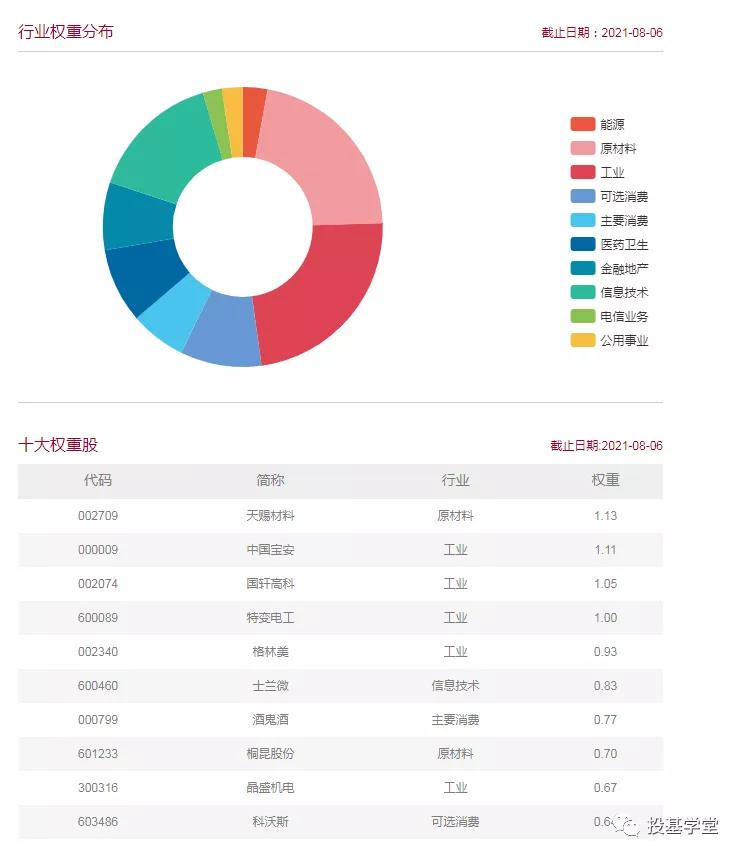Image resolution: width=742 pixels, height=858 pixels.
Task: Select the 信息技术 legend label
Action: tap(624, 292)
